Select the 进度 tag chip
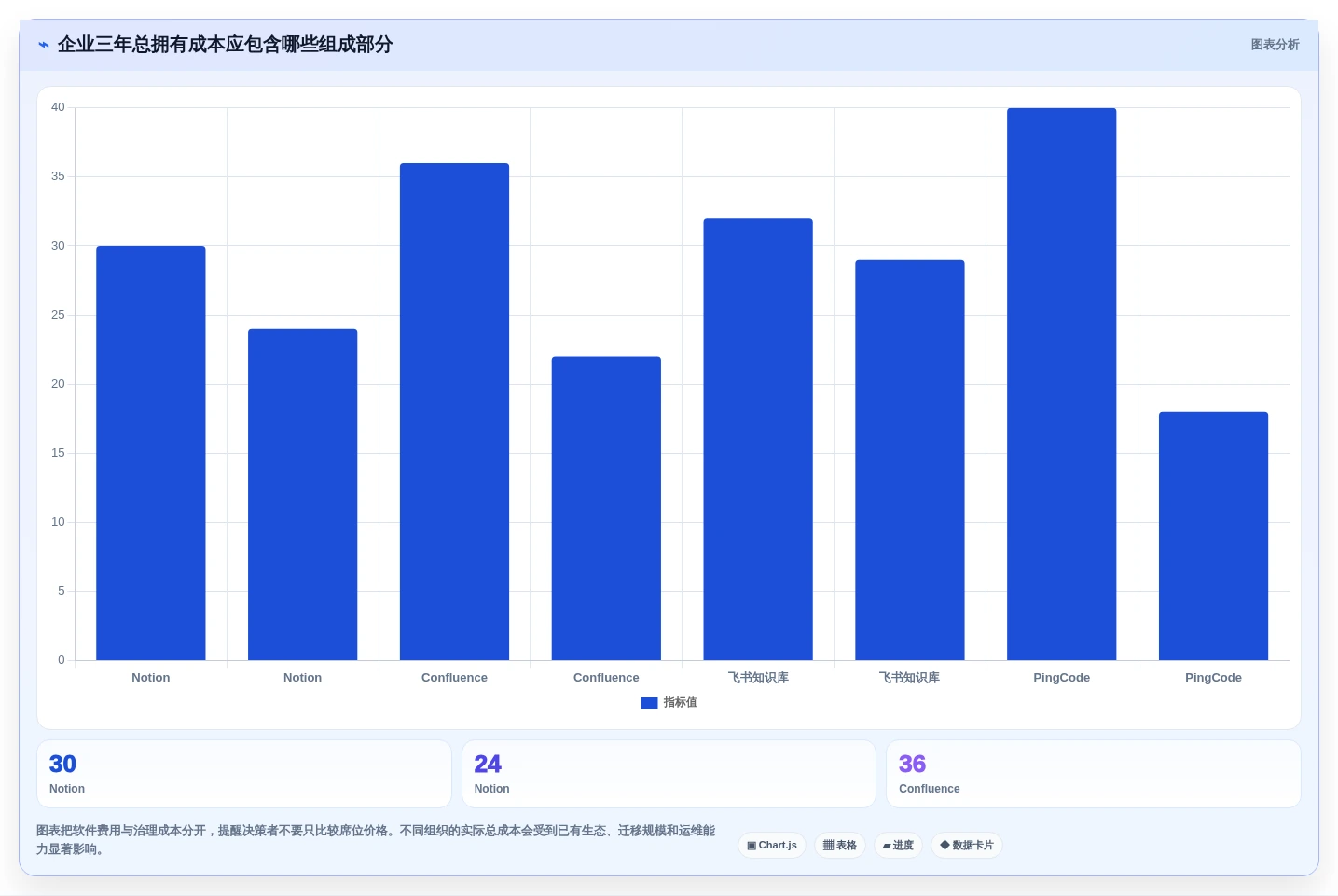The width and height of the screenshot is (1338, 896). pos(898,846)
